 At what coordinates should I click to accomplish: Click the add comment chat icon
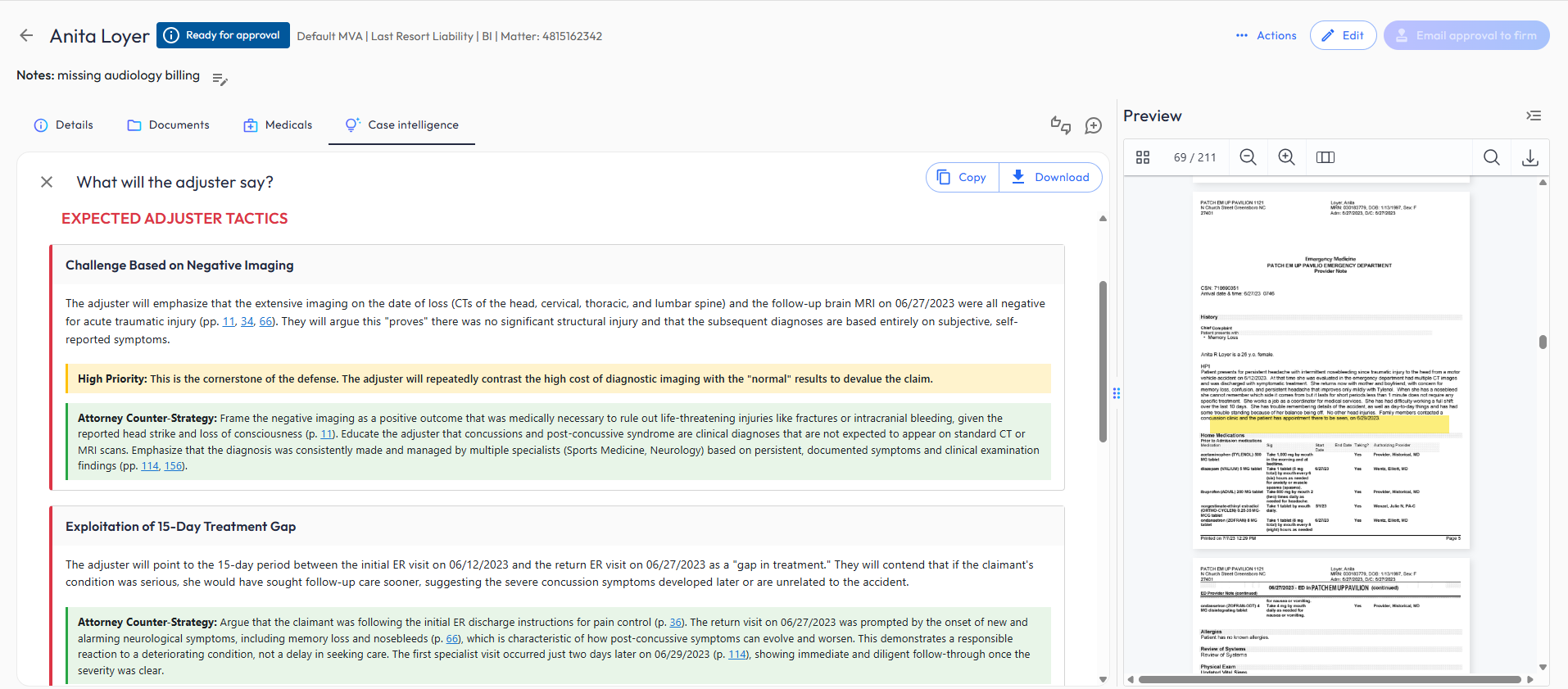1093,125
